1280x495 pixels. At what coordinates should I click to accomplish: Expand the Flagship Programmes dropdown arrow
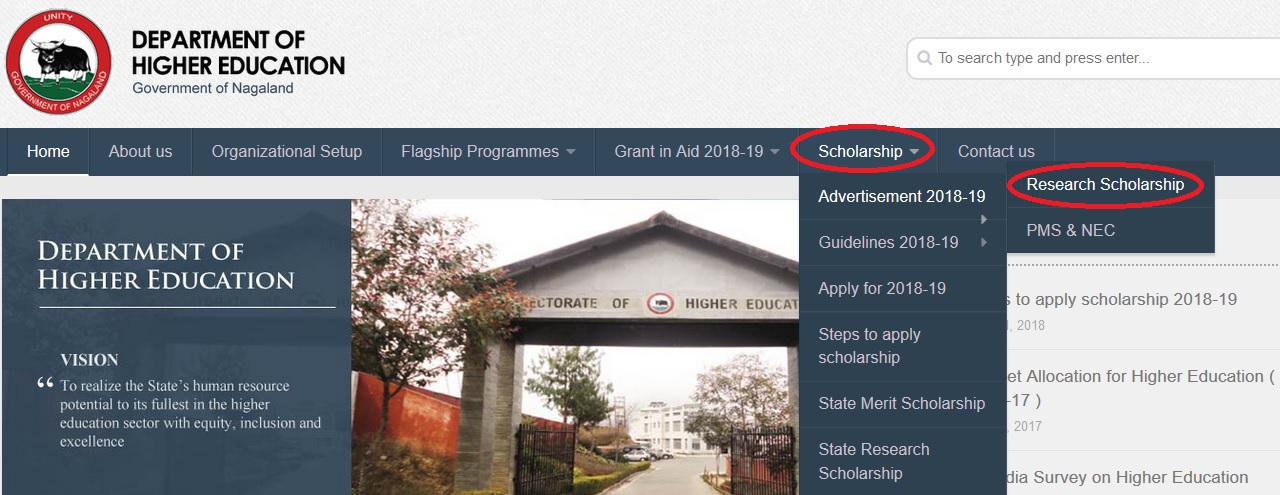pos(571,152)
